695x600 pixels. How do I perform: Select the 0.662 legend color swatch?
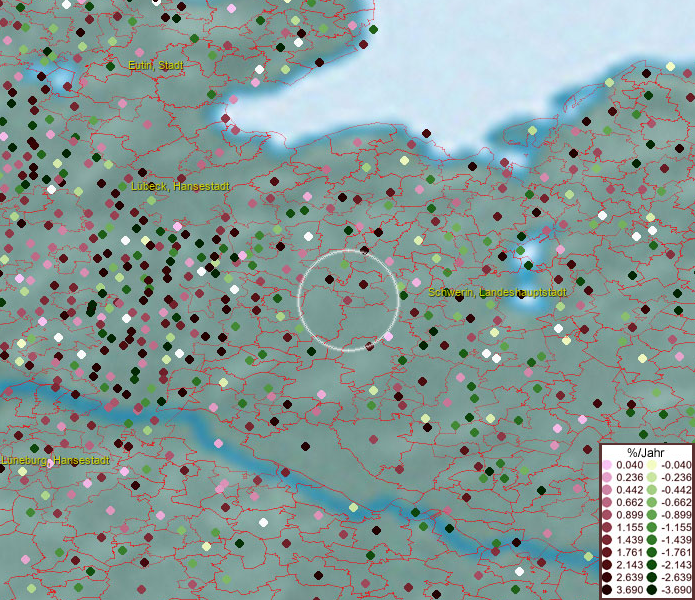click(x=607, y=503)
